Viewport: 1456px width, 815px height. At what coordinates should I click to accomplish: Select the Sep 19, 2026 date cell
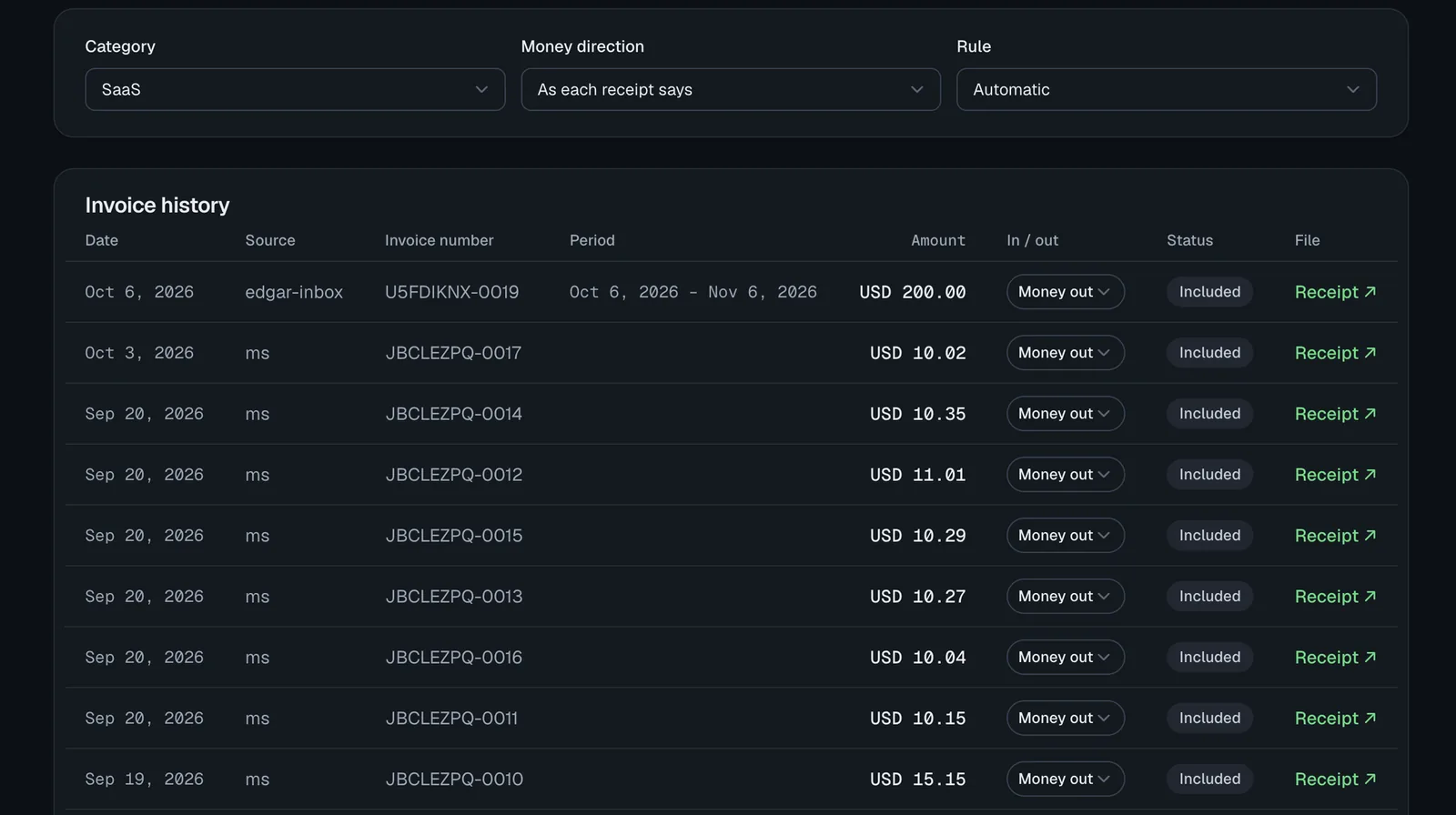click(145, 780)
